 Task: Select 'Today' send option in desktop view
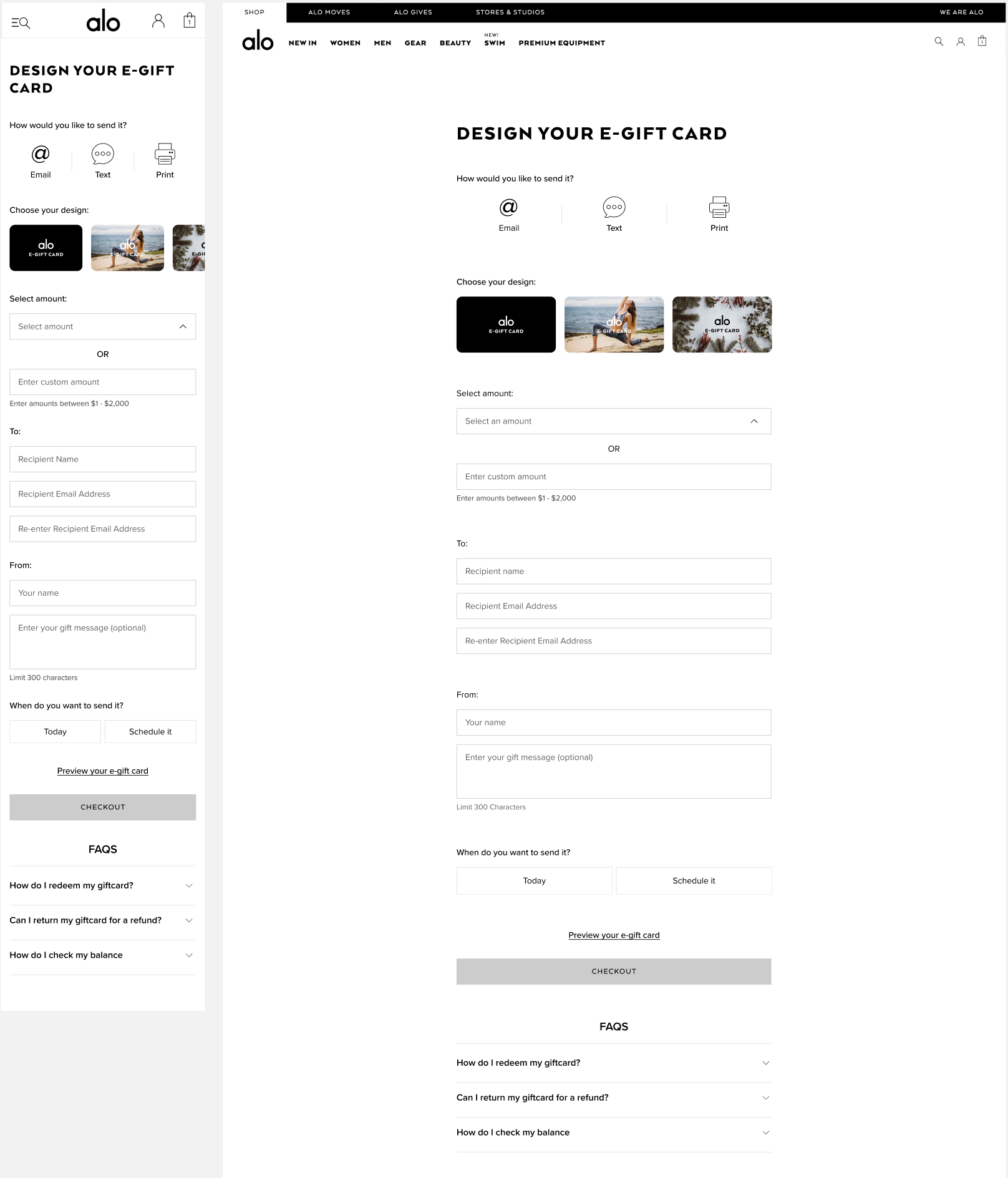pyautogui.click(x=535, y=880)
